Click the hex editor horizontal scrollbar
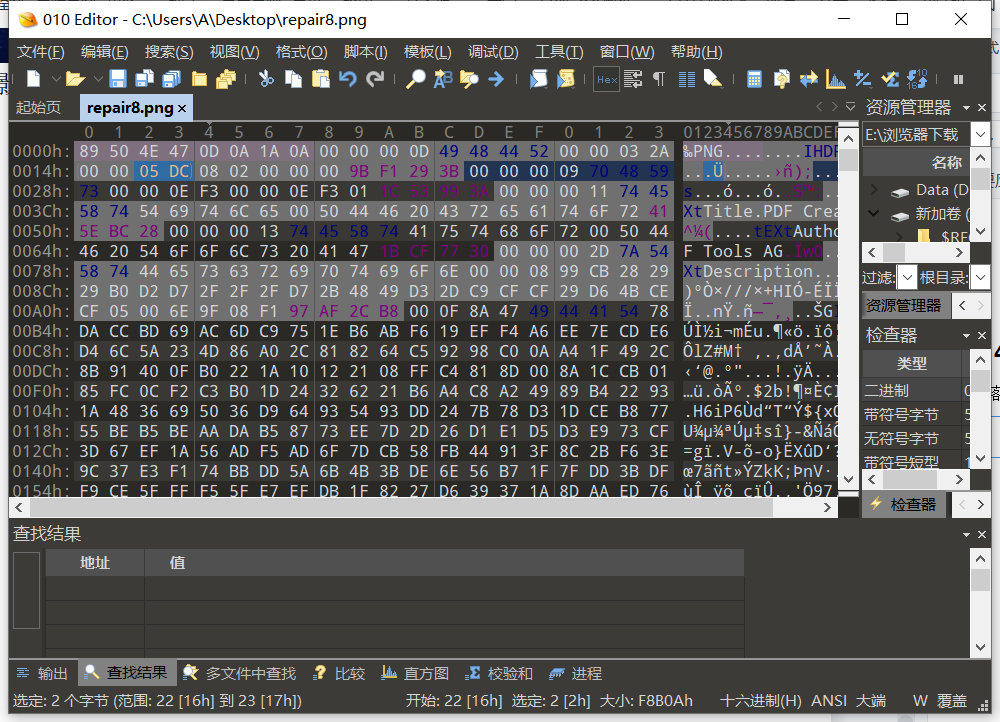 click(423, 508)
